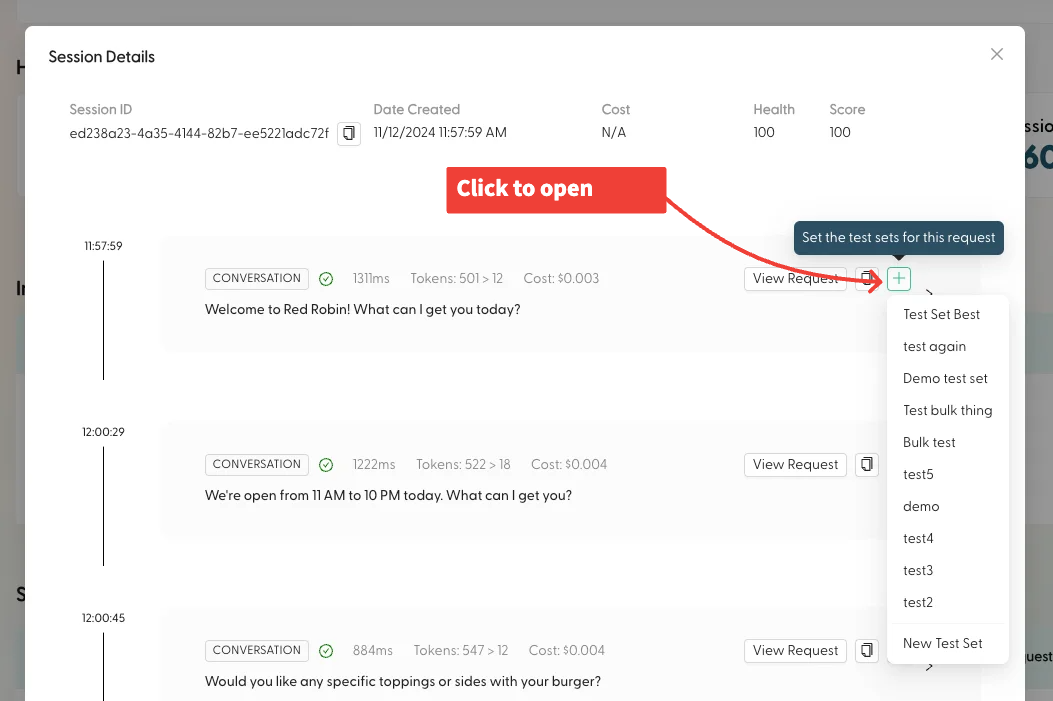Open View Request for the welcome message

pyautogui.click(x=795, y=279)
